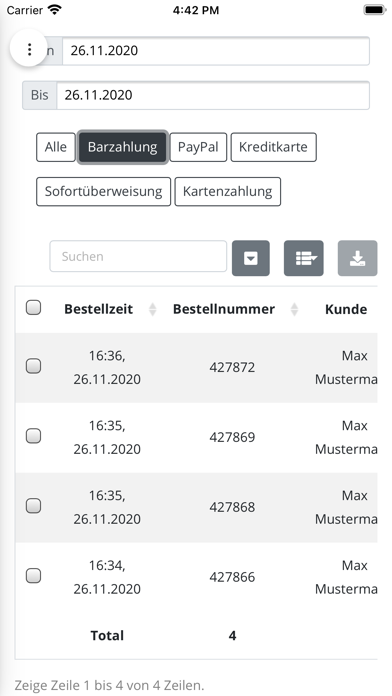The height and width of the screenshot is (696, 392).
Task: Open the Bis date field
Action: 213,95
